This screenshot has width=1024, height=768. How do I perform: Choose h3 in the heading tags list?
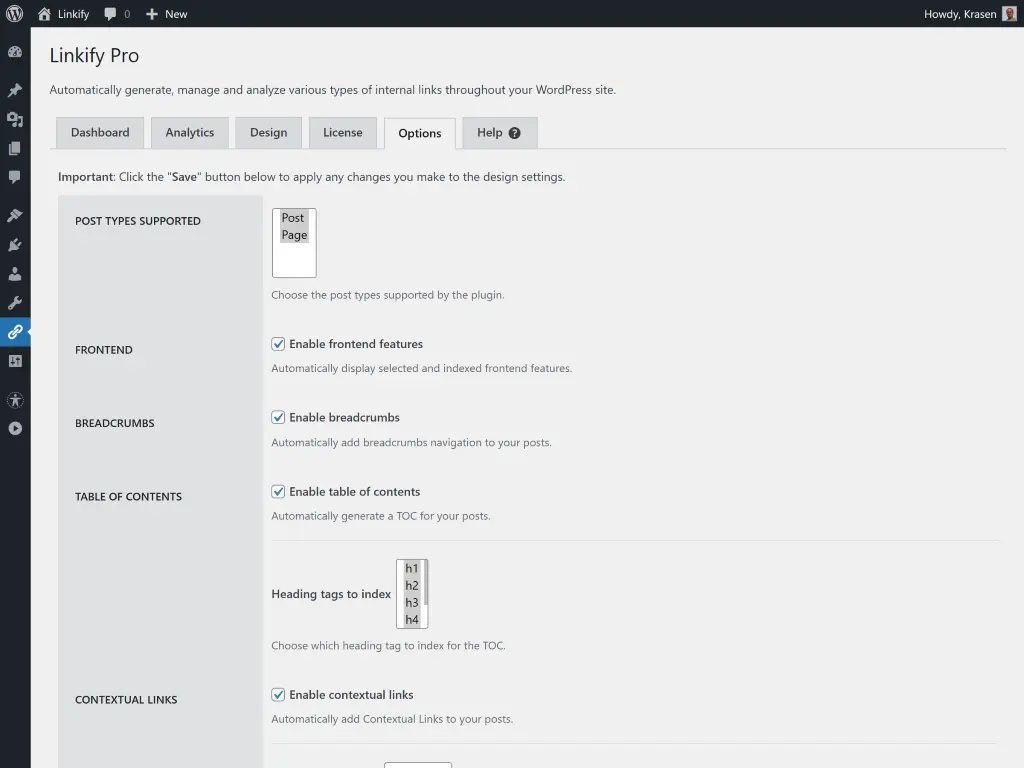pyautogui.click(x=411, y=602)
